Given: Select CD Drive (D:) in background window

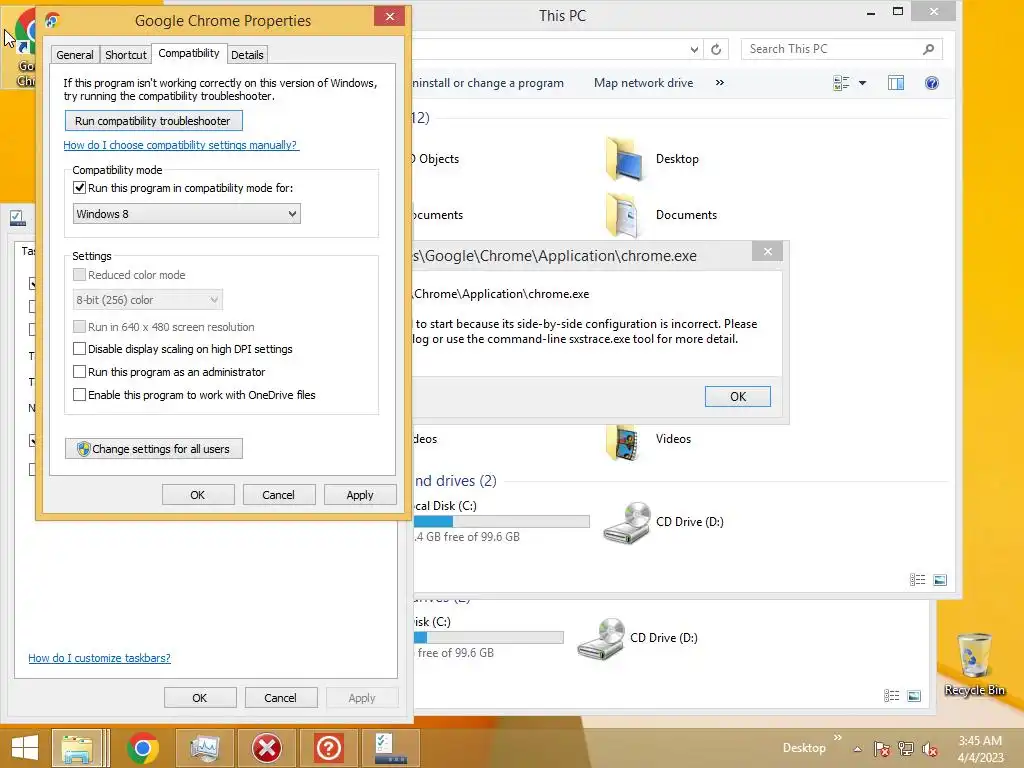Looking at the screenshot, I should click(637, 639).
